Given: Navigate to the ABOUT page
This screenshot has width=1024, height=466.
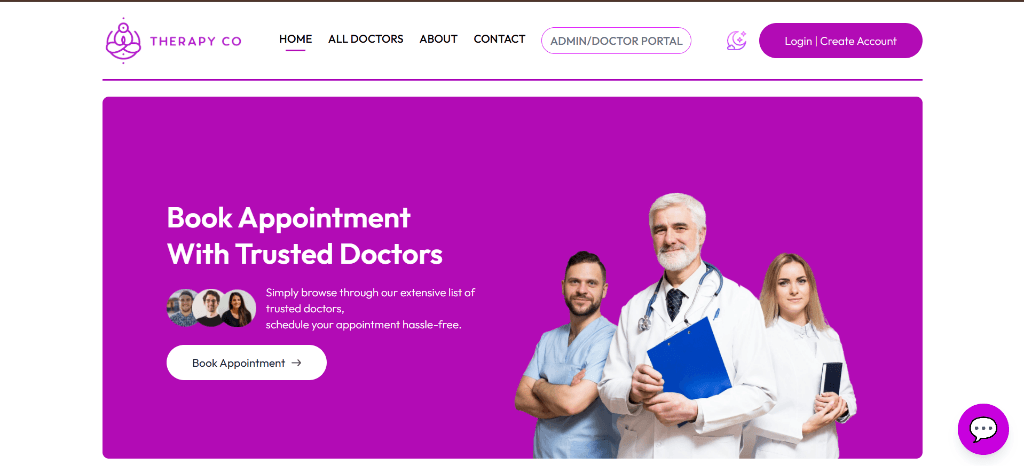Looking at the screenshot, I should click(x=438, y=39).
